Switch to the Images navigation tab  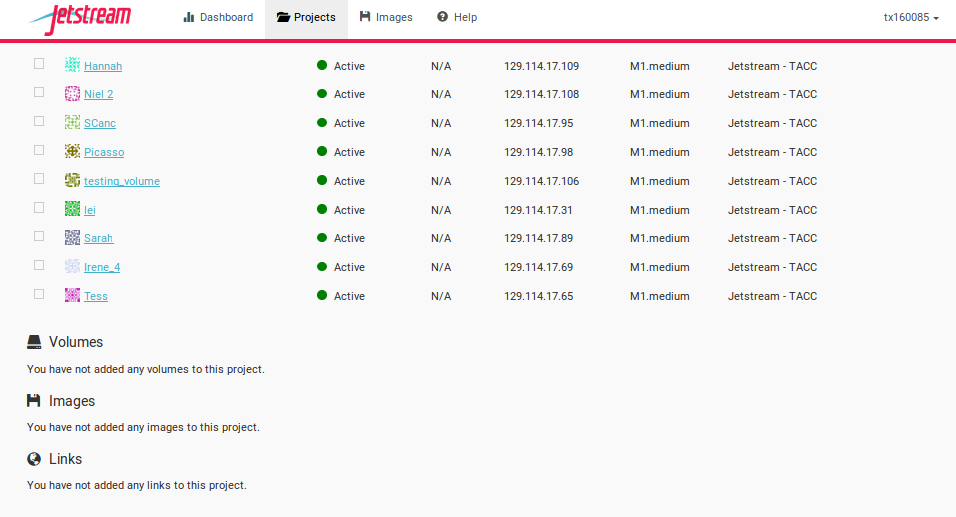tap(386, 18)
